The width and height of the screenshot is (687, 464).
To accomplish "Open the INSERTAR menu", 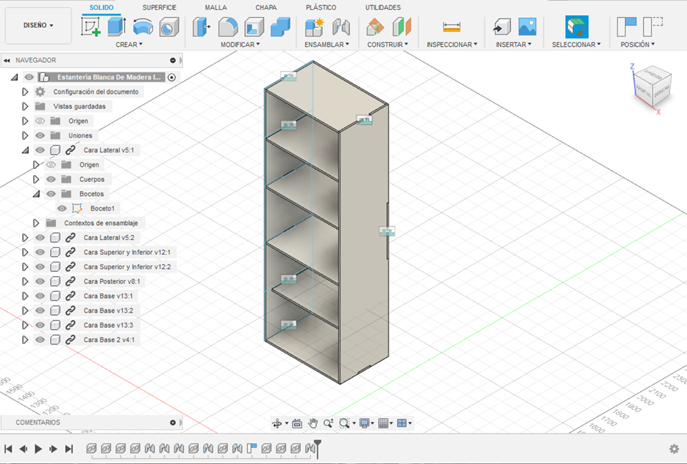I will point(513,44).
